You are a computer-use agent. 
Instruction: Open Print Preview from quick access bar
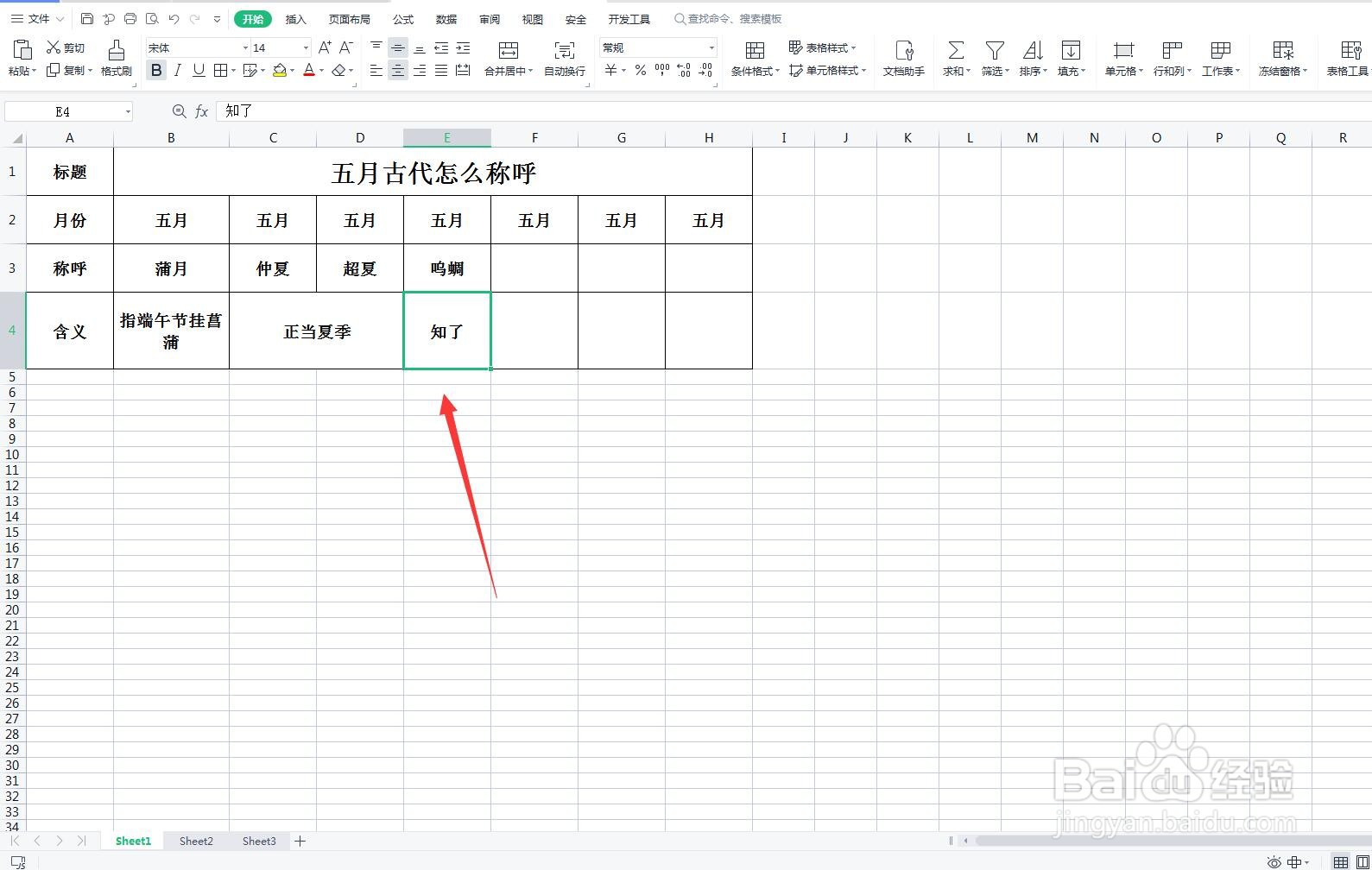click(152, 18)
